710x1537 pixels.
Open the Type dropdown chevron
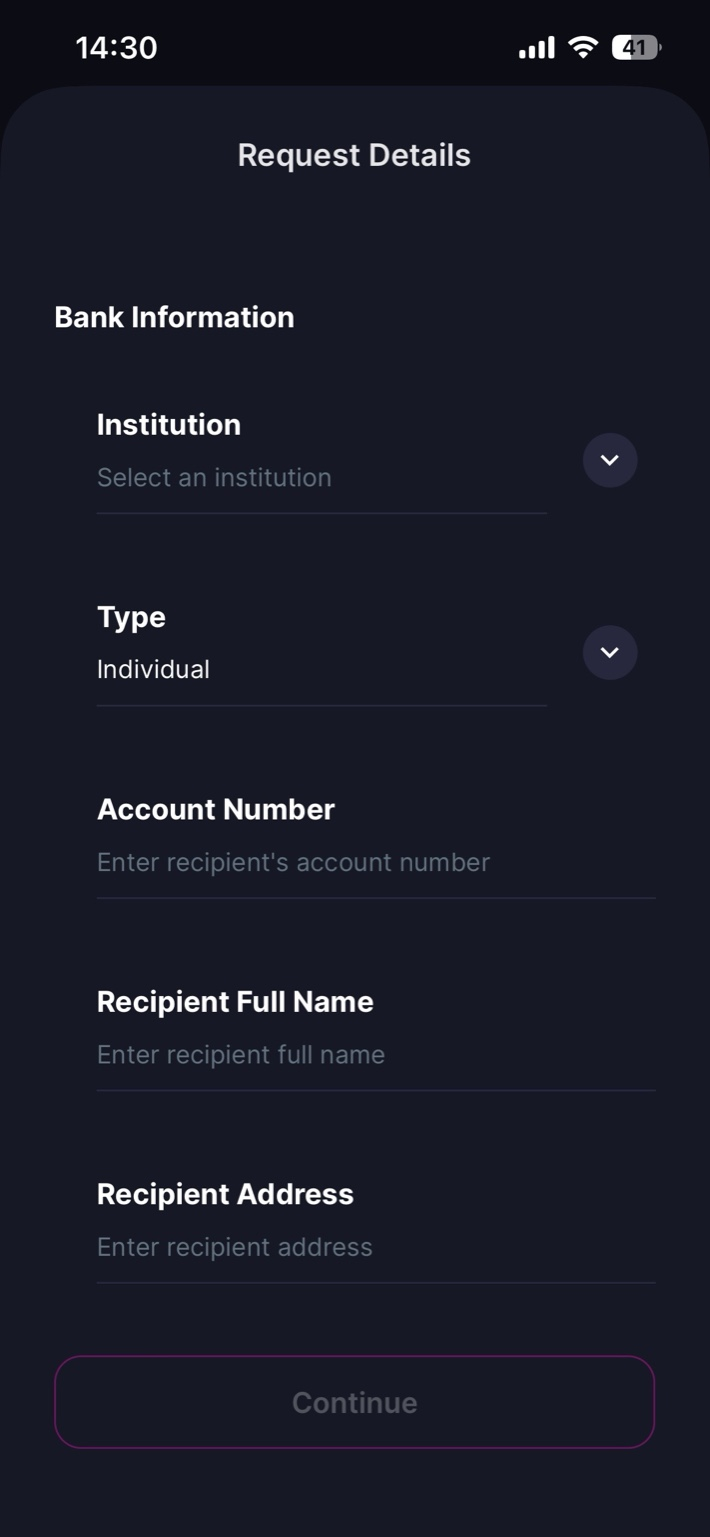pos(610,653)
